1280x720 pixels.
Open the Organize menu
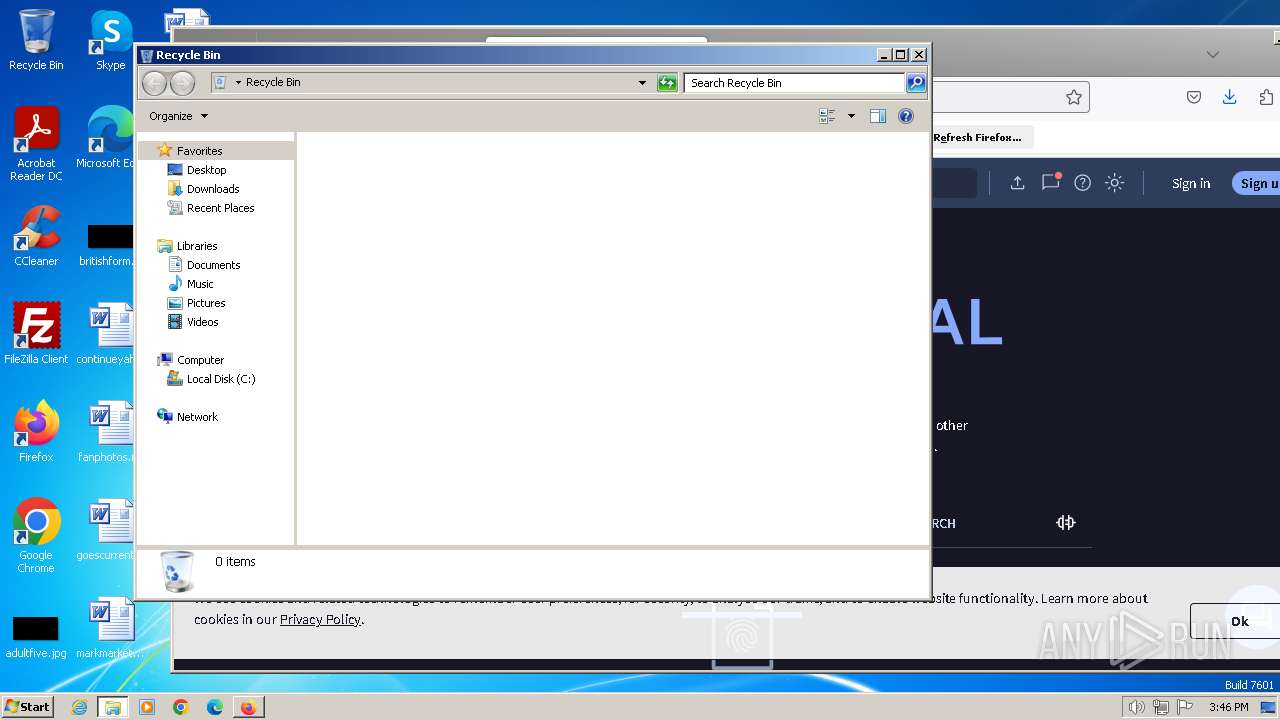tap(179, 116)
